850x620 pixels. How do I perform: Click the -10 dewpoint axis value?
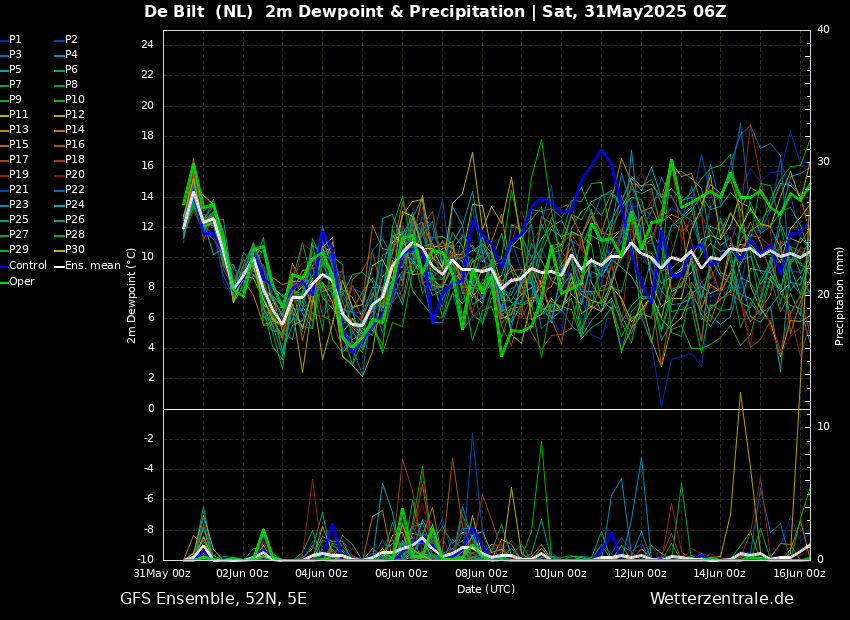coord(146,560)
